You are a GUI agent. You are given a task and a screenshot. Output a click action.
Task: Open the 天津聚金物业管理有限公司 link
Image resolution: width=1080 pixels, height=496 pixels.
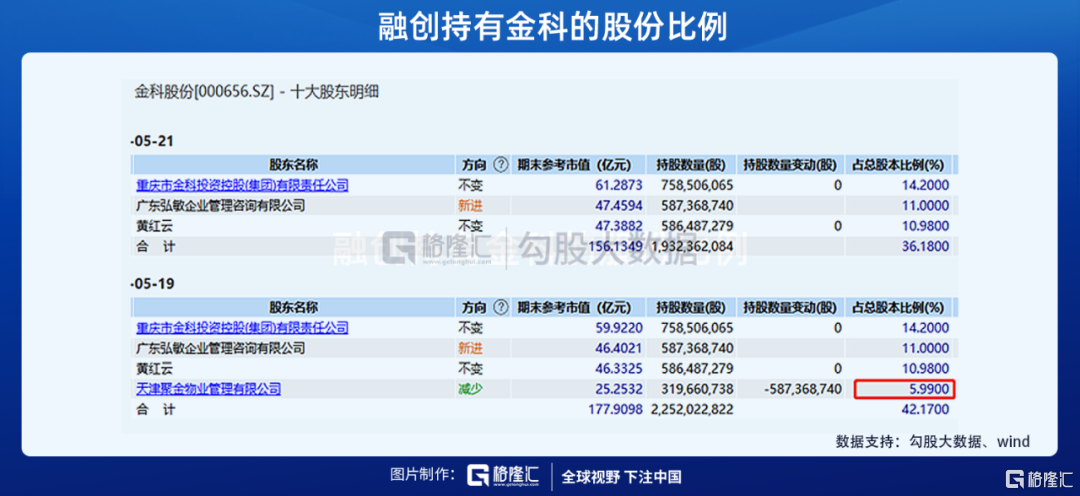pos(208,389)
